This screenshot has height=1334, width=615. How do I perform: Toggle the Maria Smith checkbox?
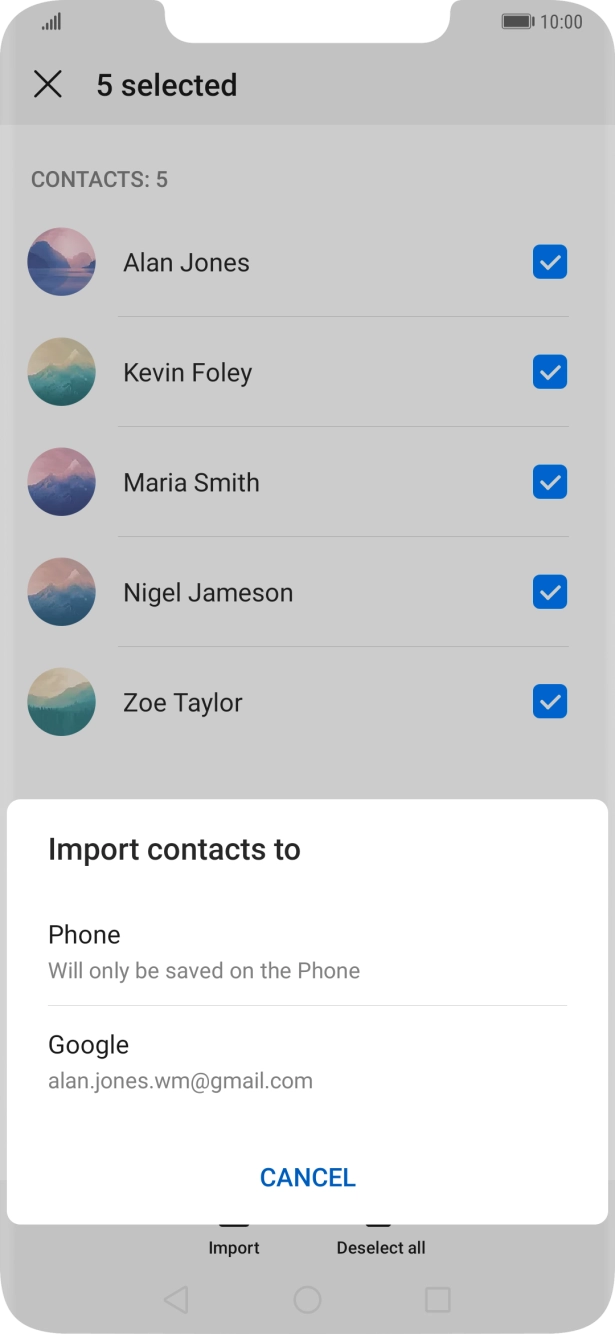point(550,482)
